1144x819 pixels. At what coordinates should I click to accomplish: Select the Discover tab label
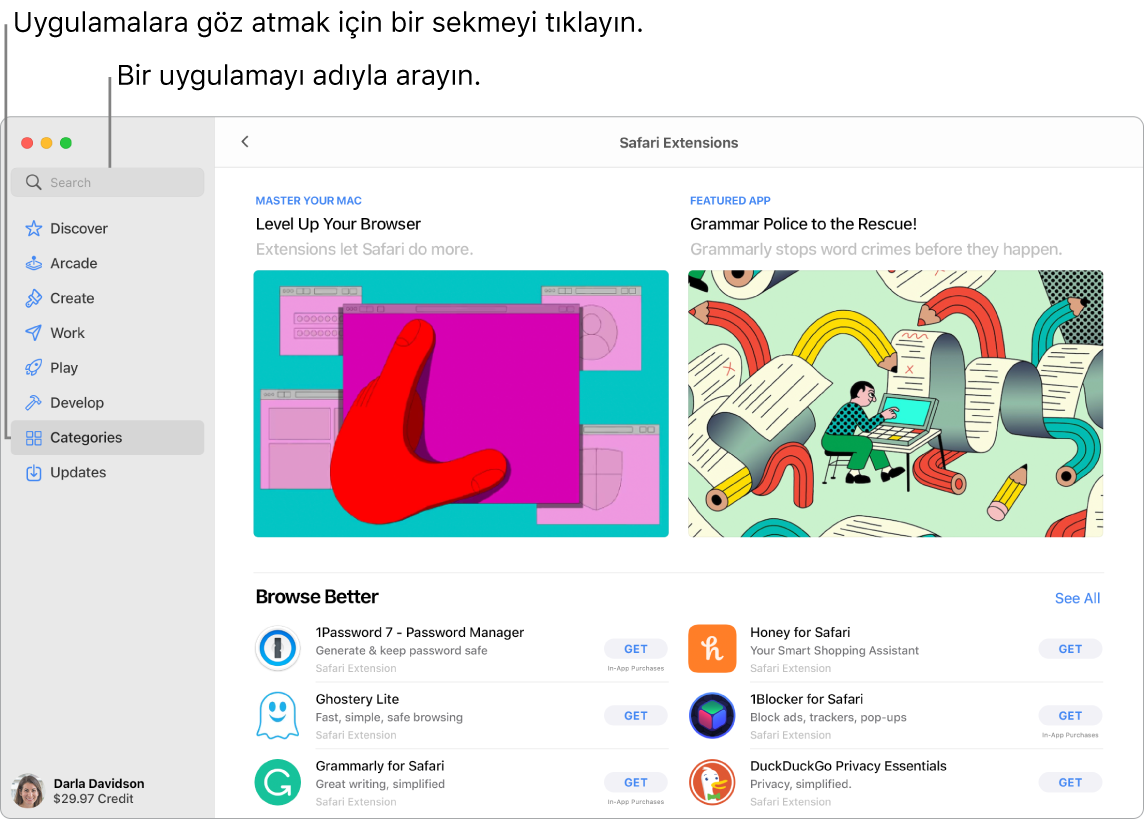coord(79,228)
